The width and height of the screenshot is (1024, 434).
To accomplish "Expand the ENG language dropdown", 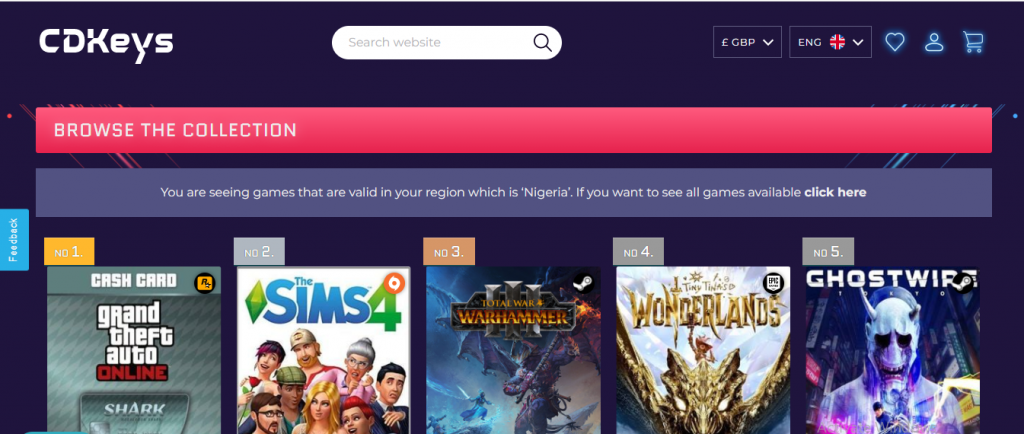I will pyautogui.click(x=830, y=42).
